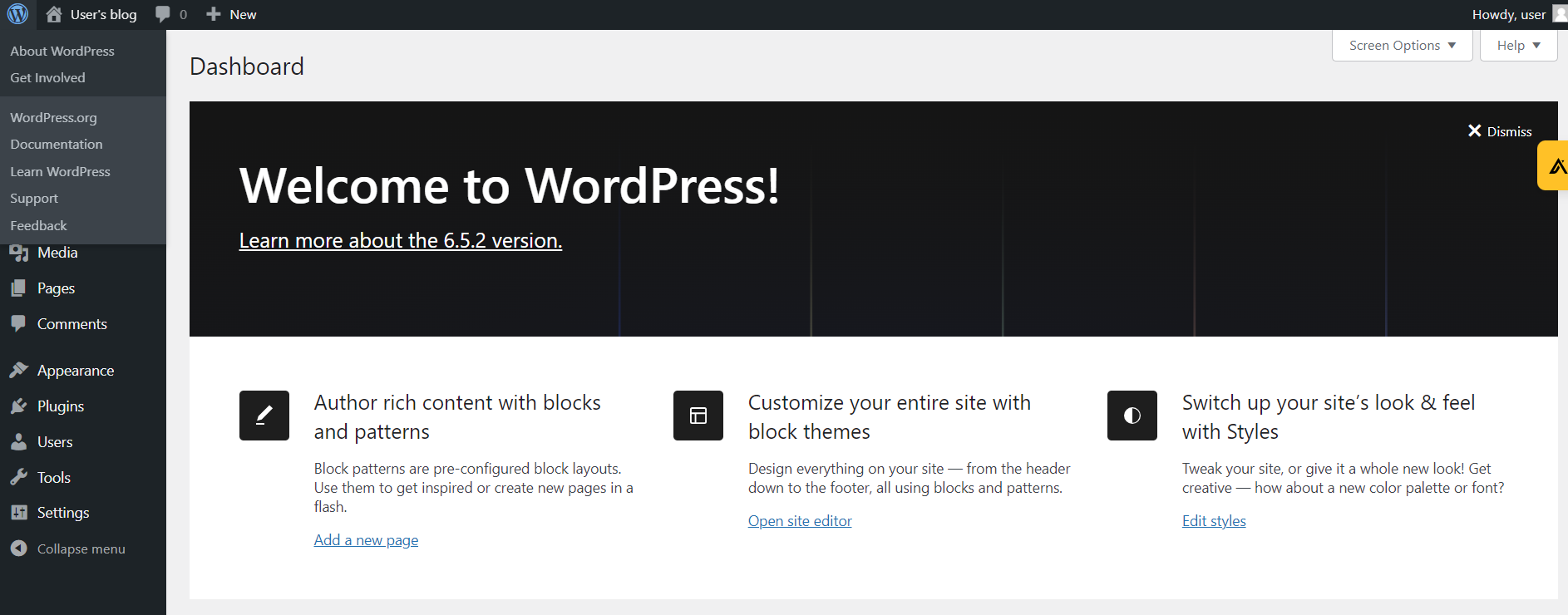This screenshot has width=1568, height=615.
Task: Open Learn more about the 6.5.2 version link
Action: (401, 240)
